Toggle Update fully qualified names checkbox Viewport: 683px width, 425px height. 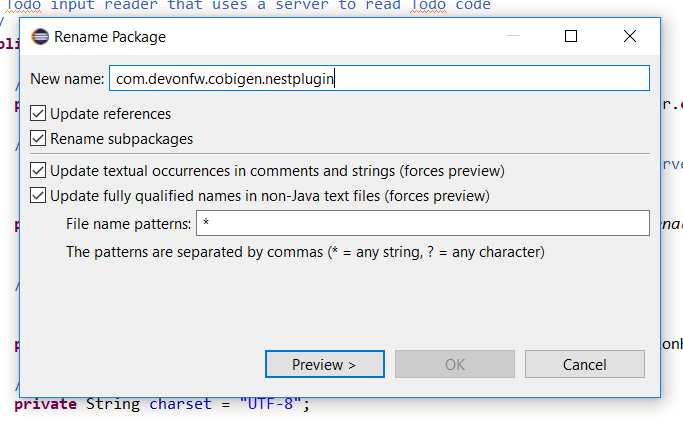coord(39,196)
